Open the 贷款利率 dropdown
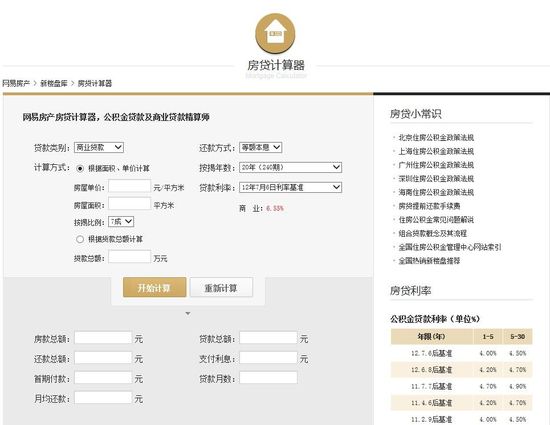Image resolution: width=550 pixels, height=425 pixels. pos(290,187)
